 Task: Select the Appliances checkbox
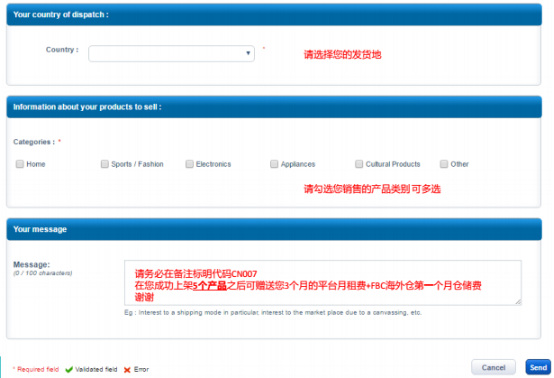(274, 164)
